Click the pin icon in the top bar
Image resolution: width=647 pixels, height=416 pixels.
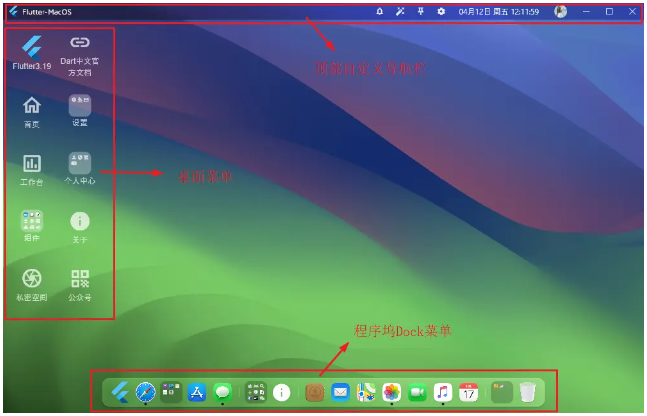pyautogui.click(x=420, y=12)
